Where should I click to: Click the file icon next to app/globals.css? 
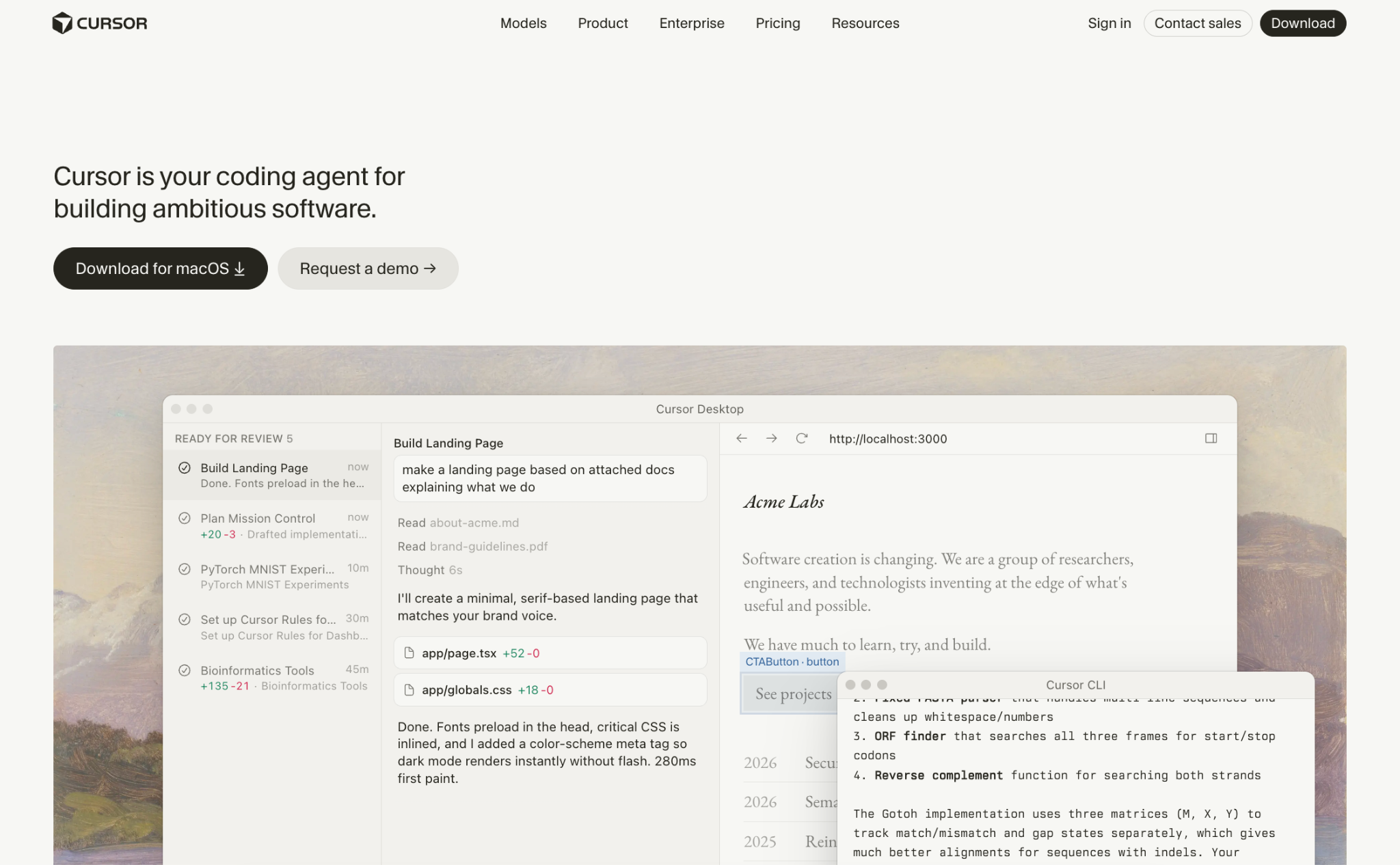[409, 690]
